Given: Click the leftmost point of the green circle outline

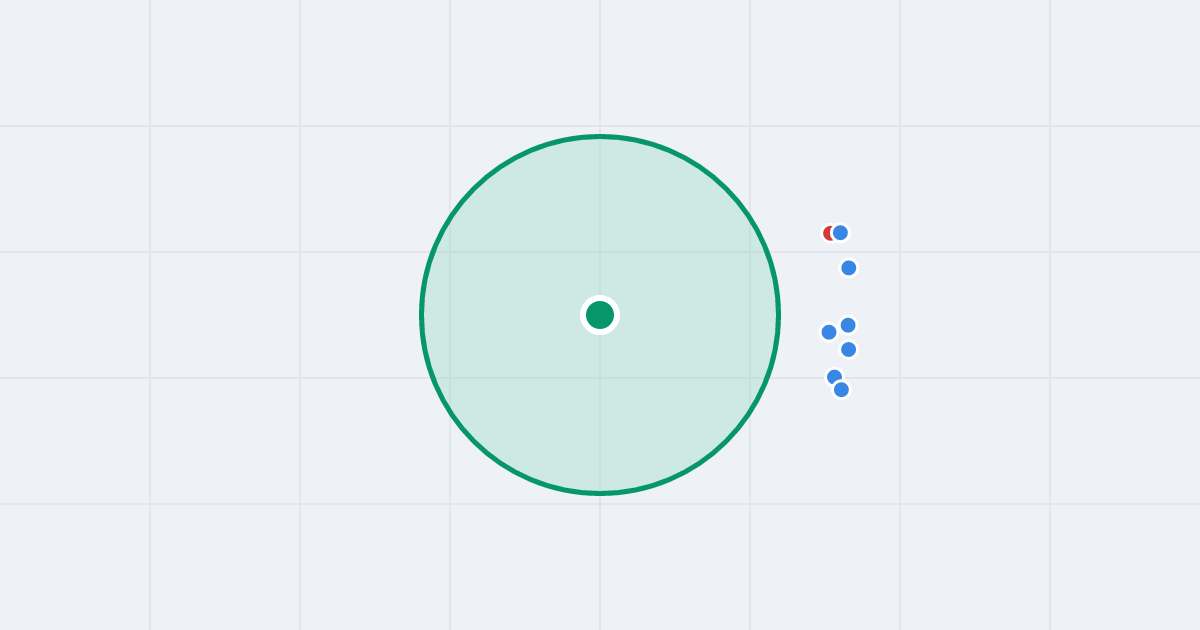Looking at the screenshot, I should click(422, 315).
